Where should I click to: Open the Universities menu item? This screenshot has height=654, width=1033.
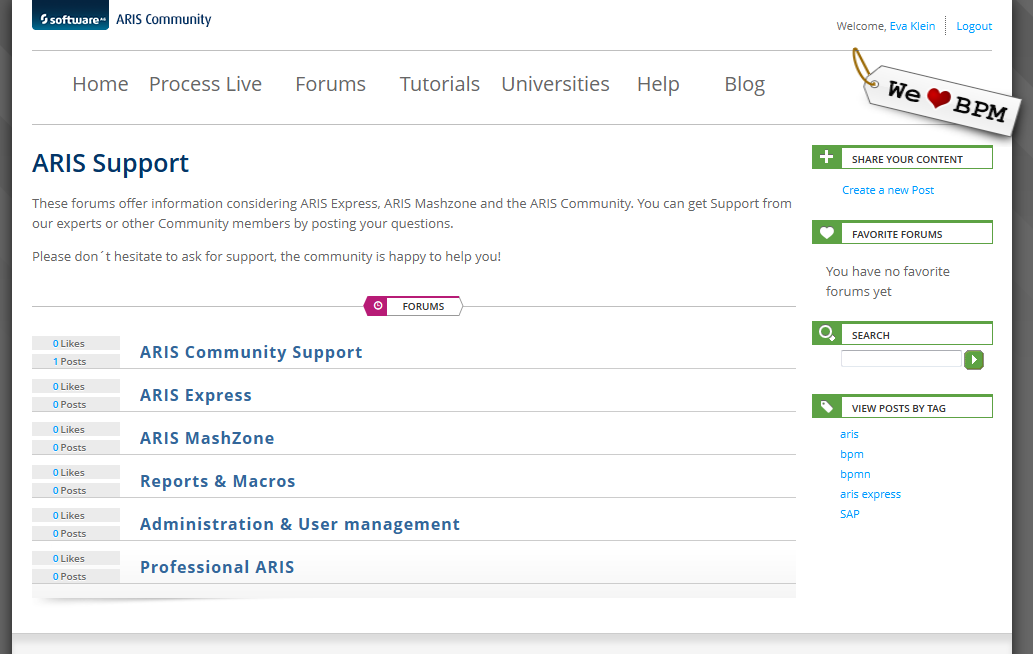pos(555,84)
